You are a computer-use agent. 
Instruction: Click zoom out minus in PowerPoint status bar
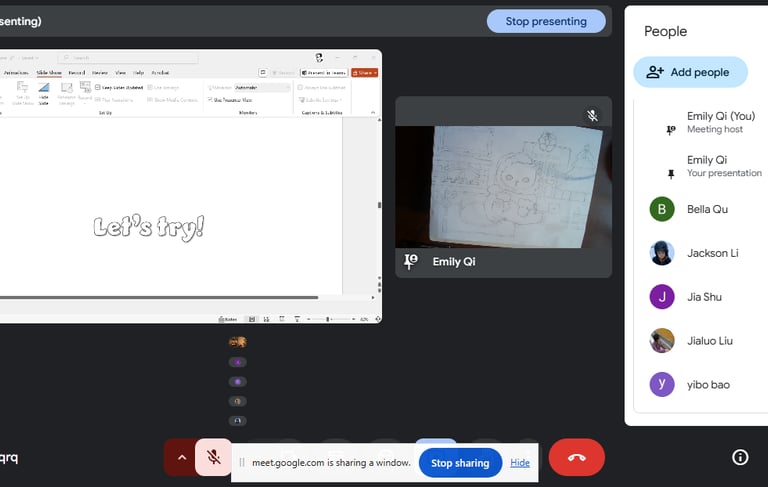click(309, 319)
